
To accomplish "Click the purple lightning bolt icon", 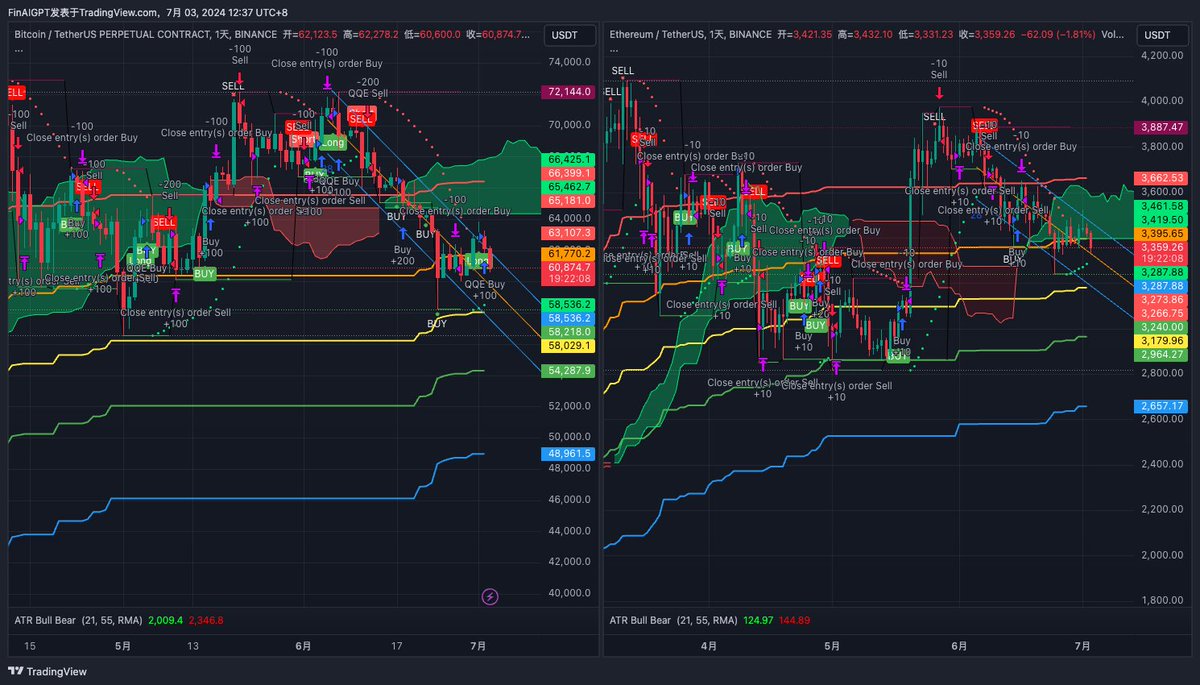I will (490, 597).
